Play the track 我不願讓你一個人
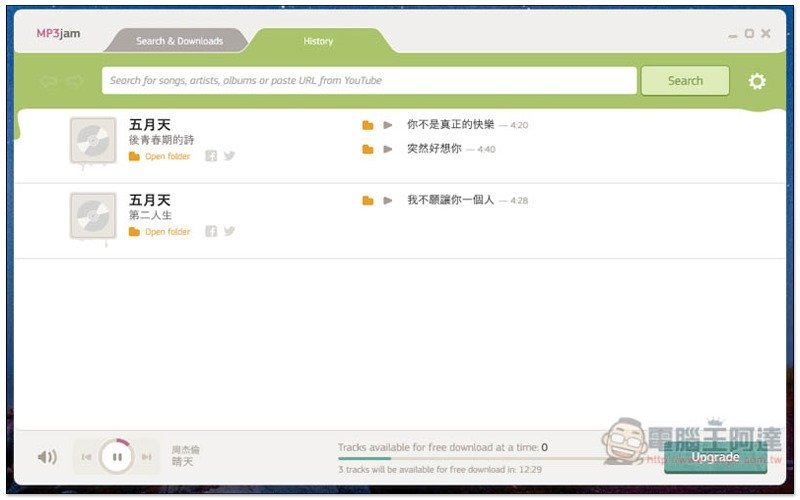 (x=388, y=201)
